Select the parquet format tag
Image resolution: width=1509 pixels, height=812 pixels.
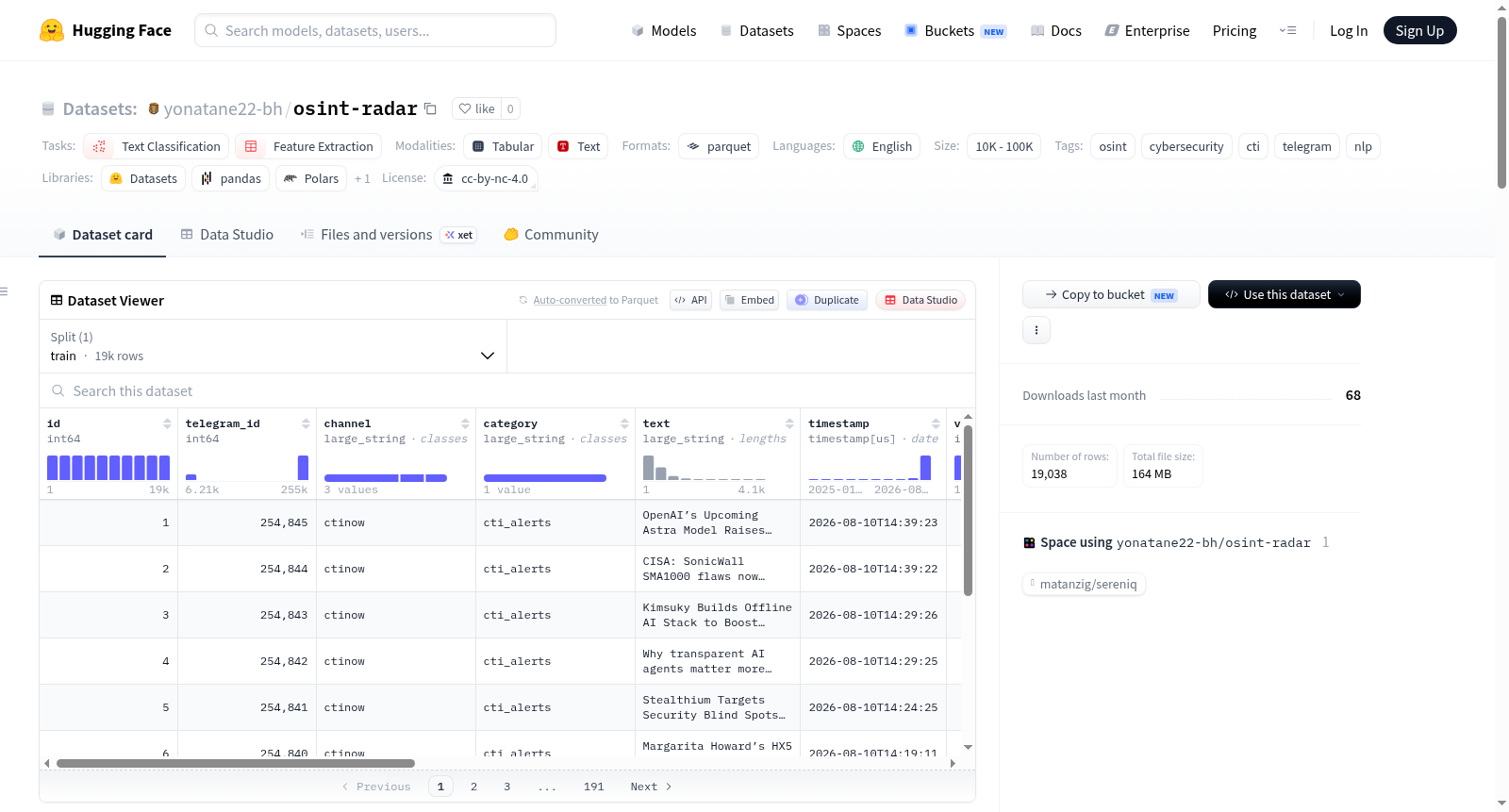719,146
